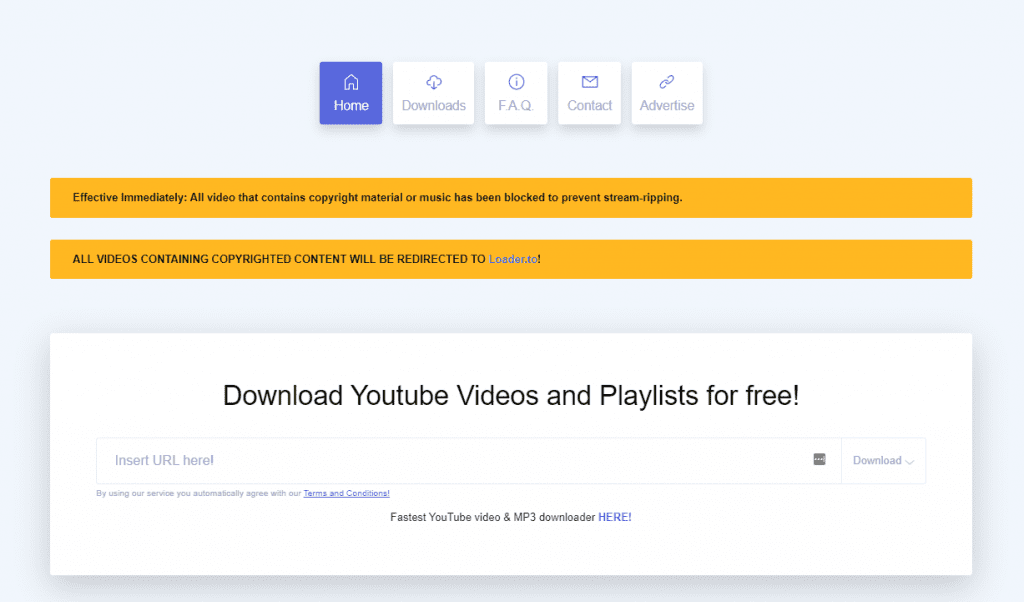Open the Terms and Conditions link
This screenshot has width=1024, height=602.
click(x=346, y=493)
